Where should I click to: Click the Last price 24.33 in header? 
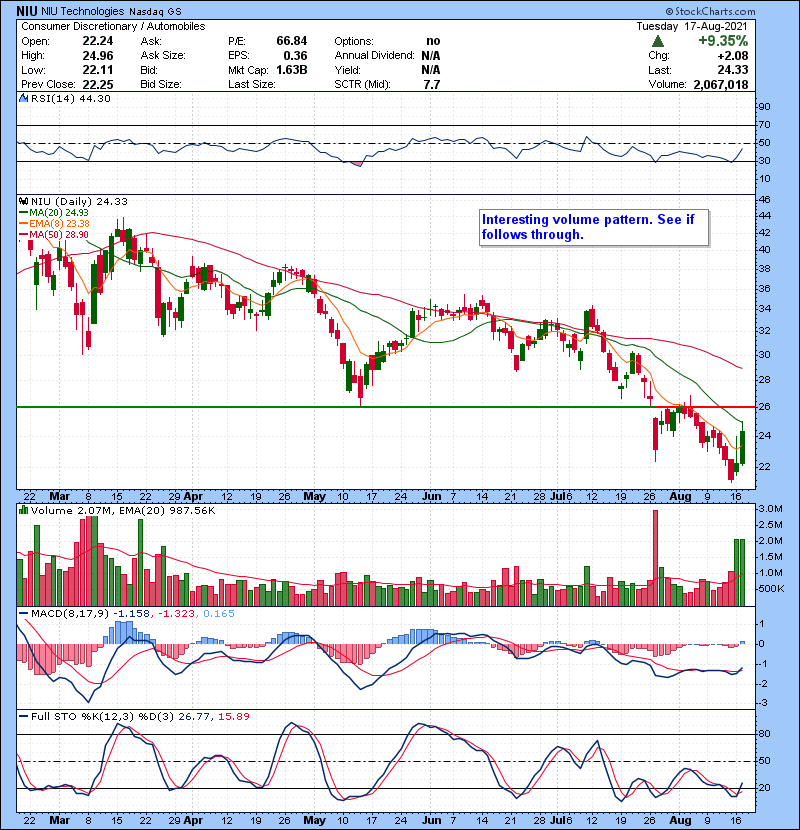point(733,70)
